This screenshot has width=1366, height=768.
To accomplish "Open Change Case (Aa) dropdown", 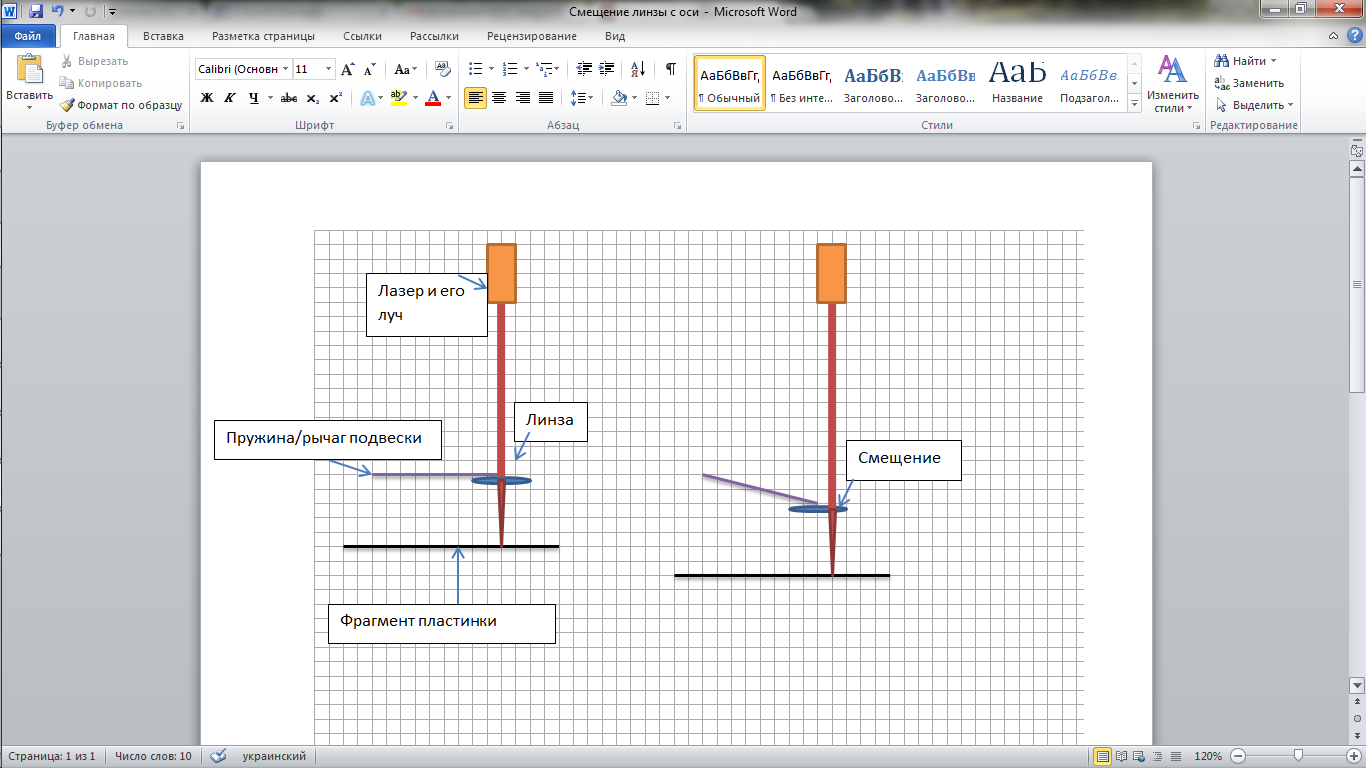I will click(x=405, y=69).
